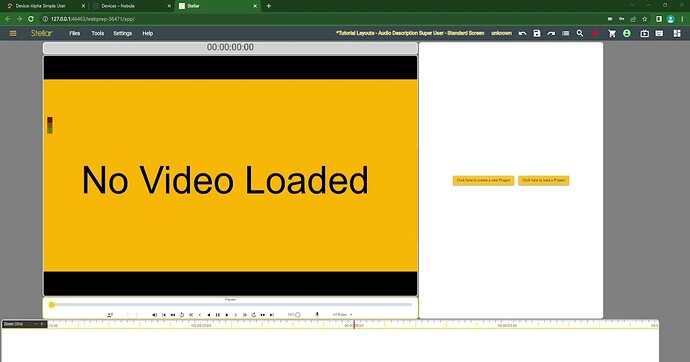Screen dimensions: 690x362
Task: Click the Stellar logo
Action: (x=41, y=33)
